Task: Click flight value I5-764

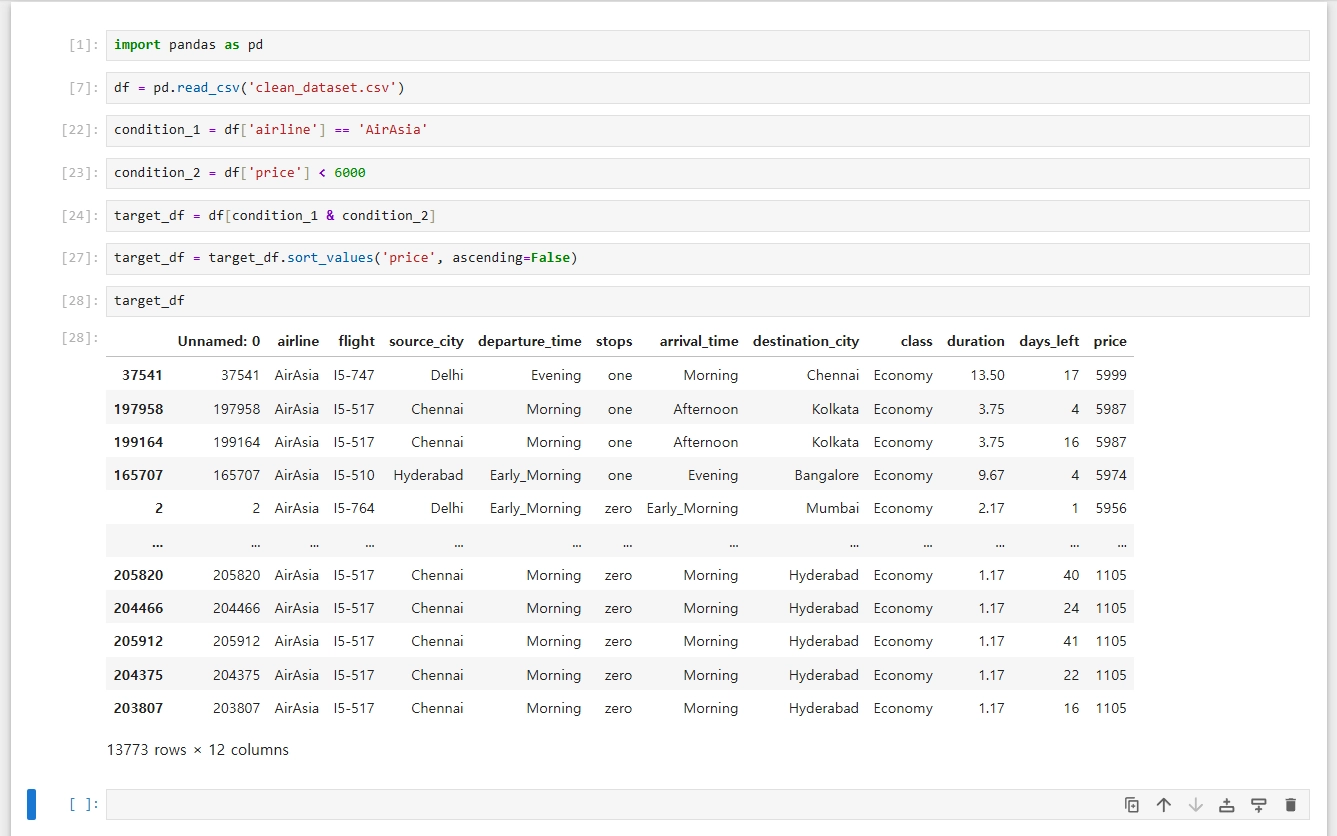Action: click(354, 508)
